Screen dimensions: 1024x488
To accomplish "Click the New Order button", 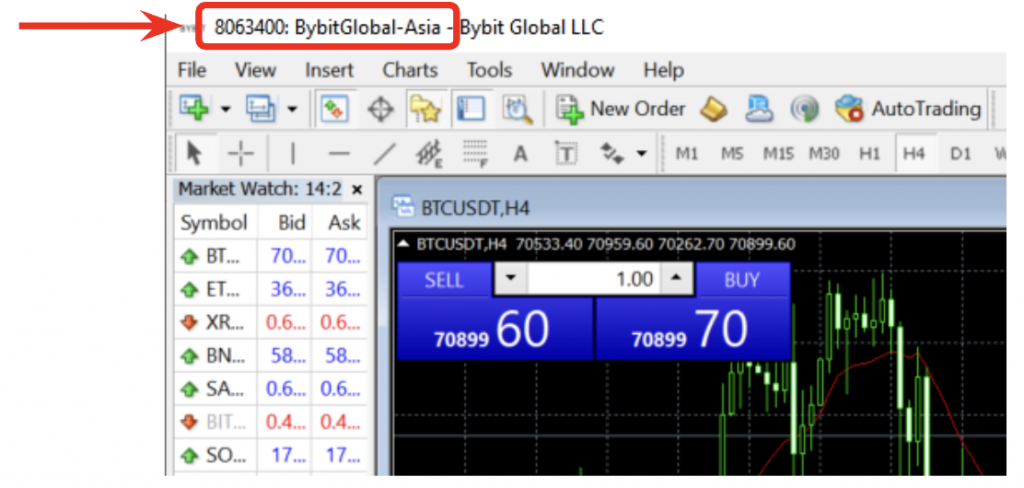I will coord(621,108).
